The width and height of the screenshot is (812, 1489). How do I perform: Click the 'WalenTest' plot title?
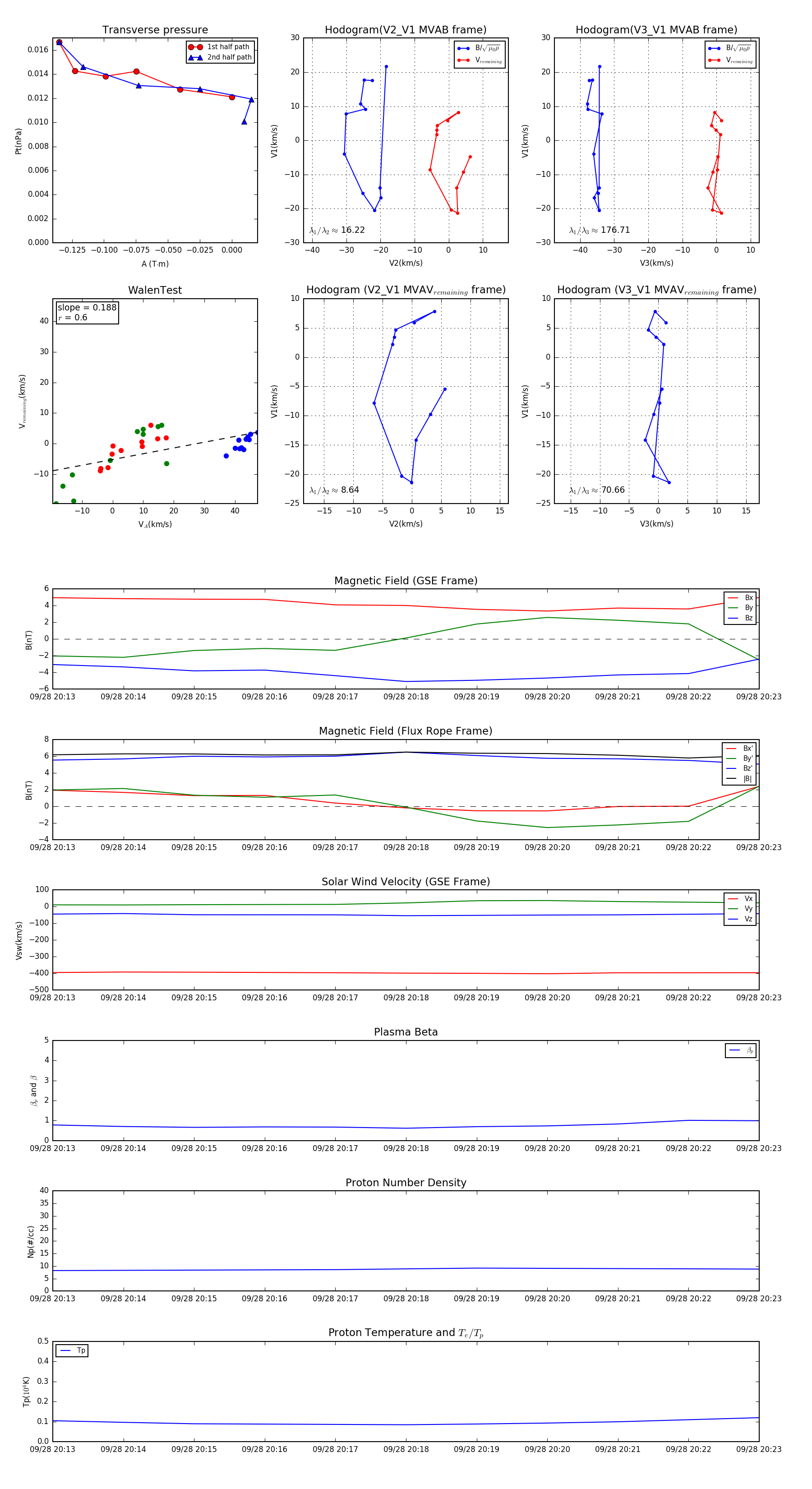(x=155, y=290)
